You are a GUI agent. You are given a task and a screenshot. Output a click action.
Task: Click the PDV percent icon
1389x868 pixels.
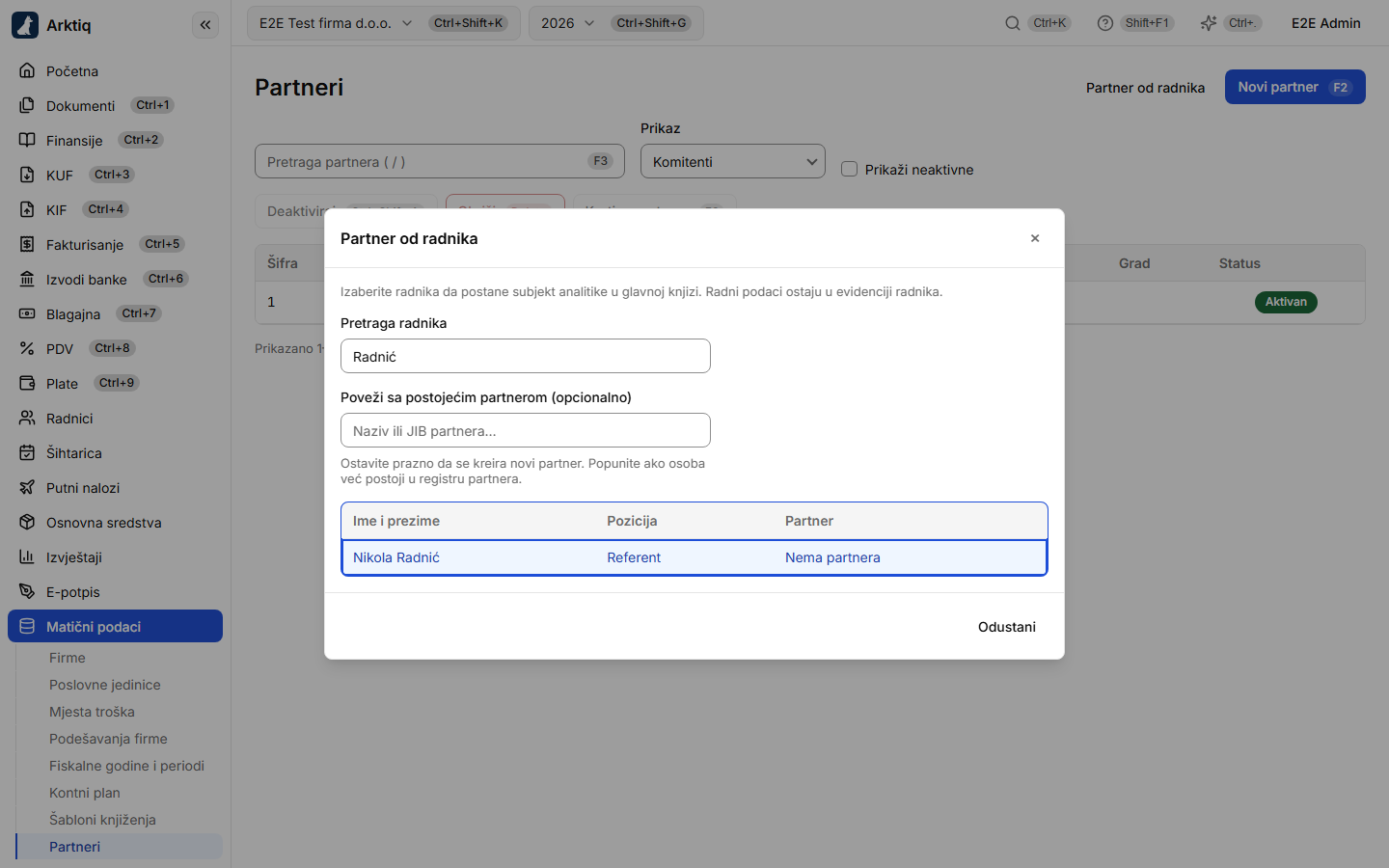pyautogui.click(x=27, y=348)
